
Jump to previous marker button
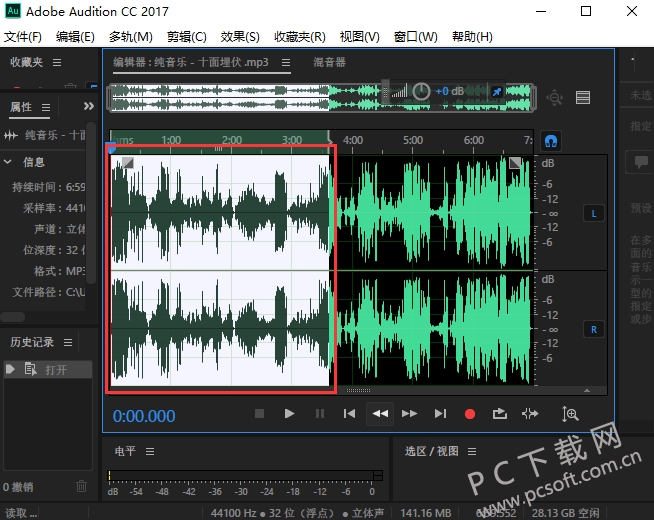349,413
